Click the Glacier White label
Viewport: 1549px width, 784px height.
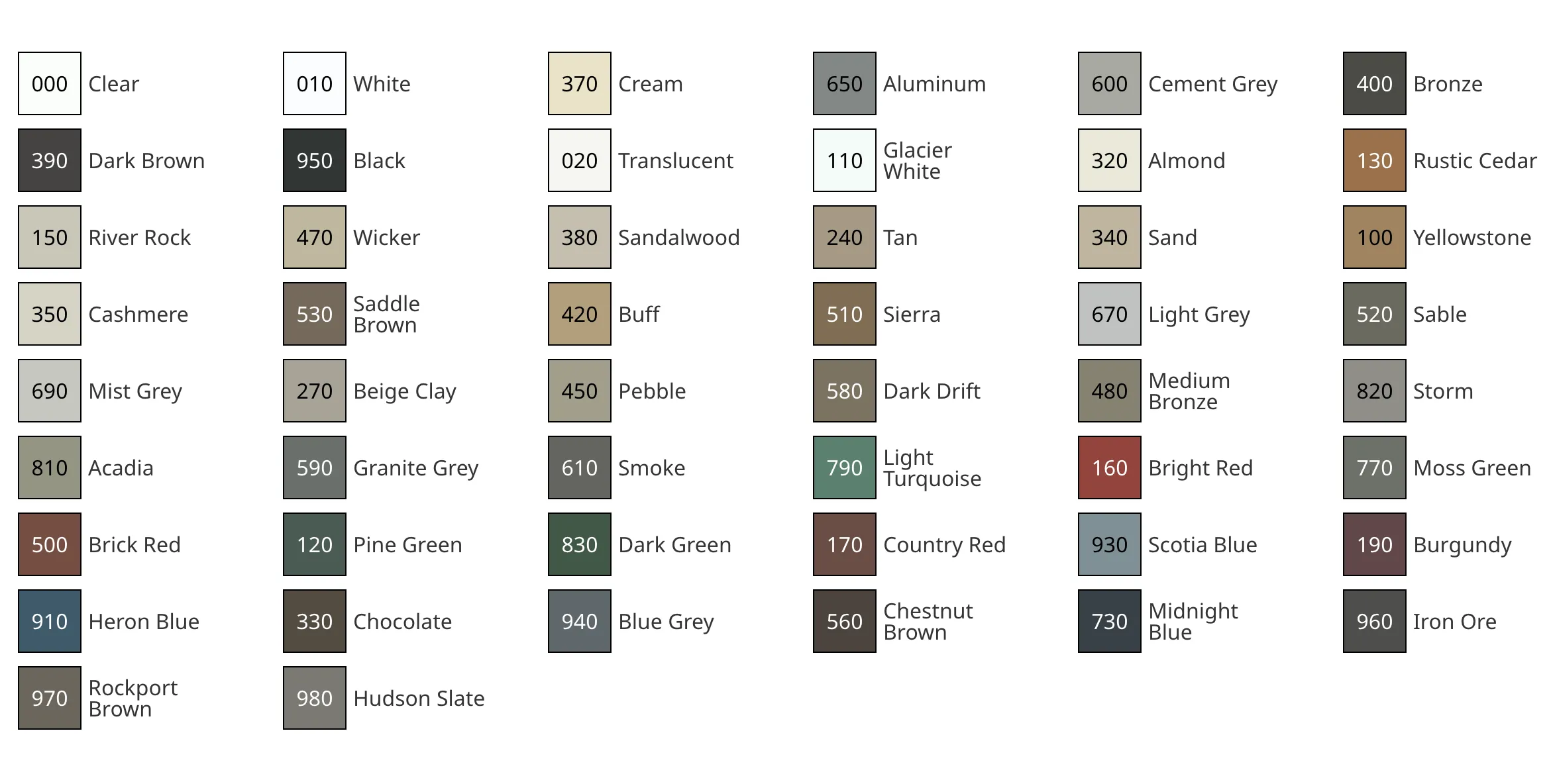[x=918, y=161]
